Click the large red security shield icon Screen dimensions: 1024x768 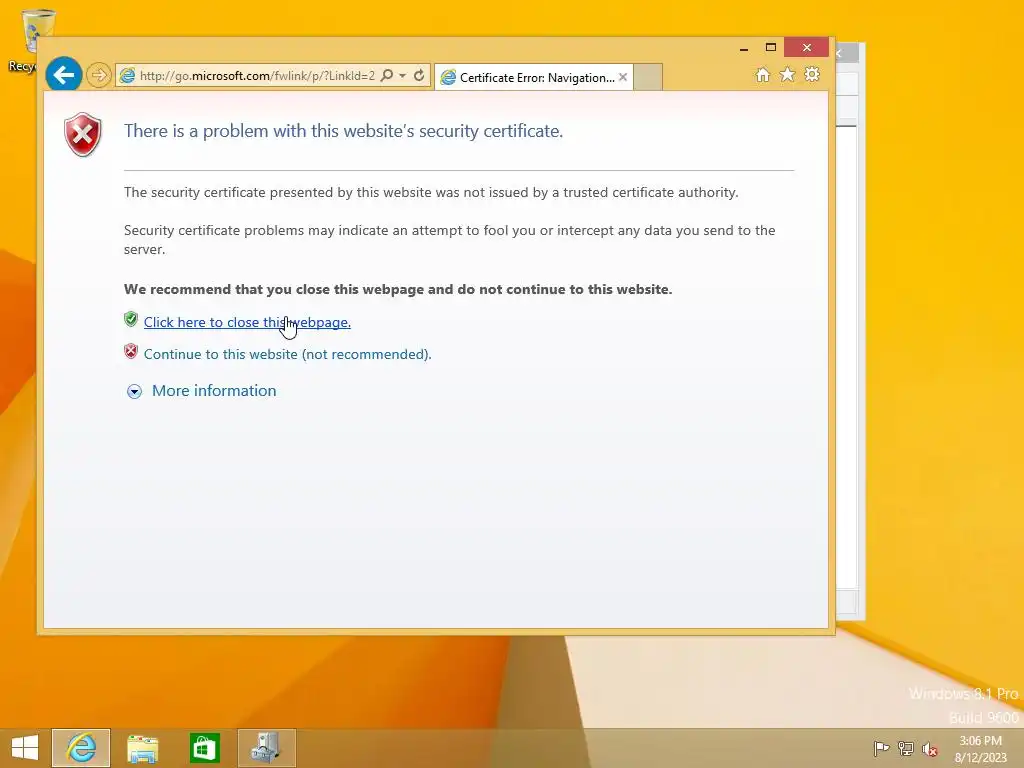pyautogui.click(x=83, y=135)
